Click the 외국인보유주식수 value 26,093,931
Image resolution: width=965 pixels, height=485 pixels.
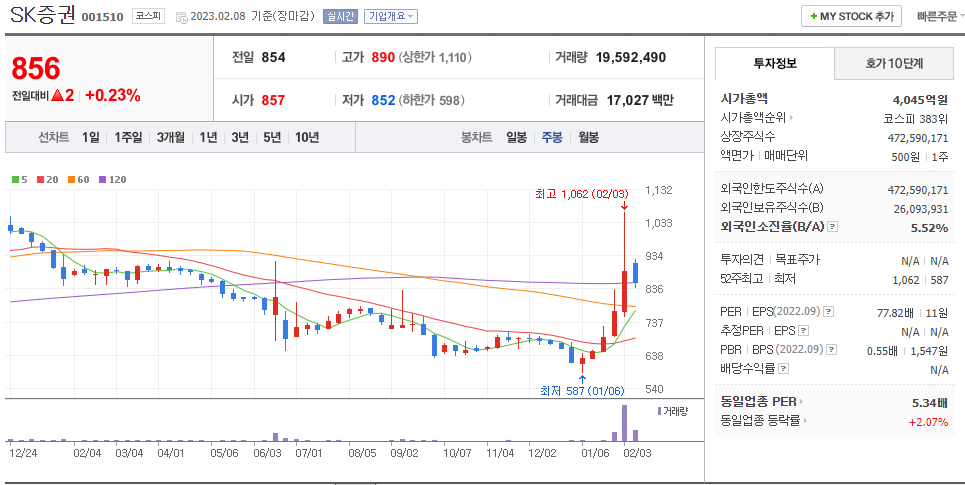tap(921, 209)
